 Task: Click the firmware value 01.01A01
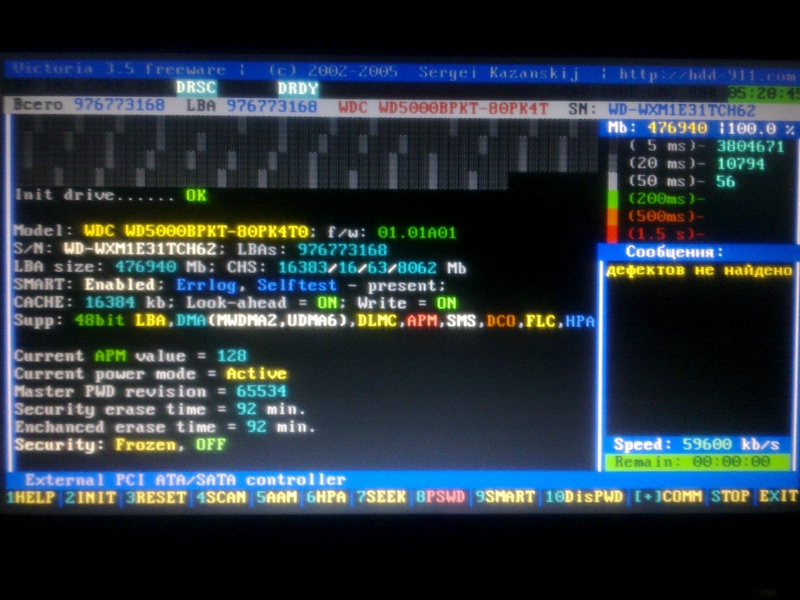[417, 233]
